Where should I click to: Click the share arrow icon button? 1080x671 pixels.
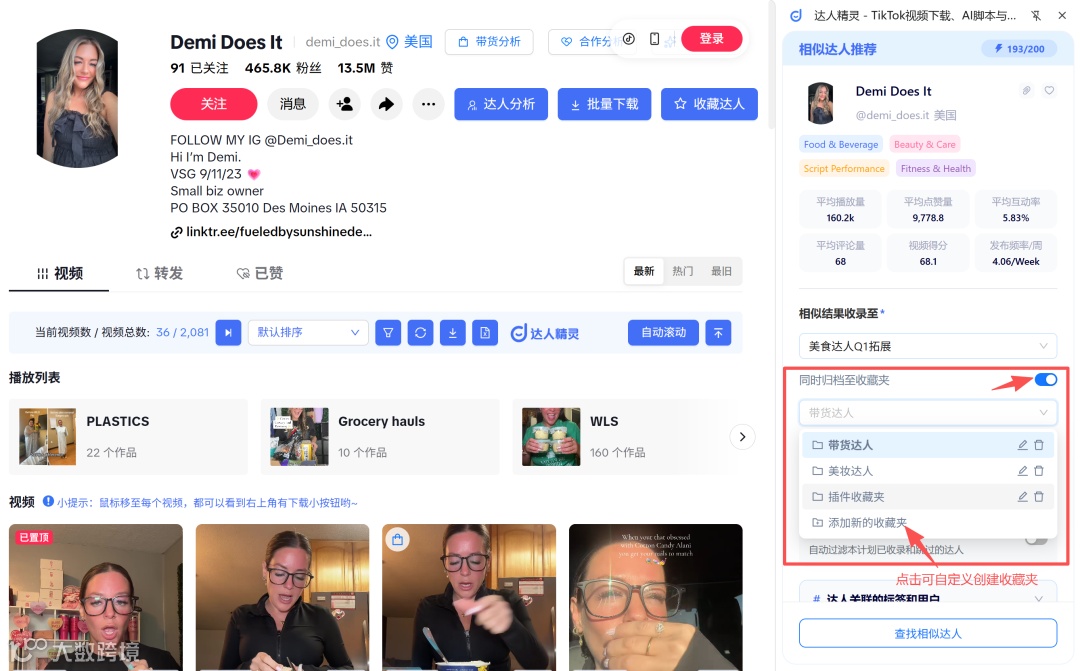(x=386, y=104)
